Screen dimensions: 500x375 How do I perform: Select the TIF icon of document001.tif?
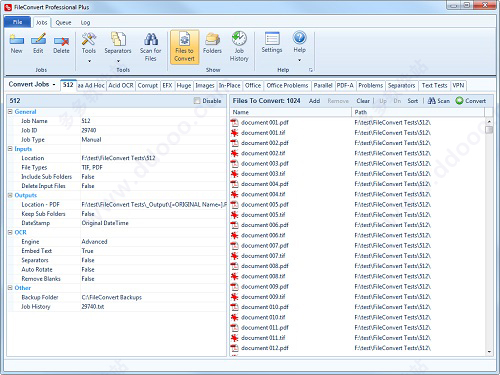235,133
